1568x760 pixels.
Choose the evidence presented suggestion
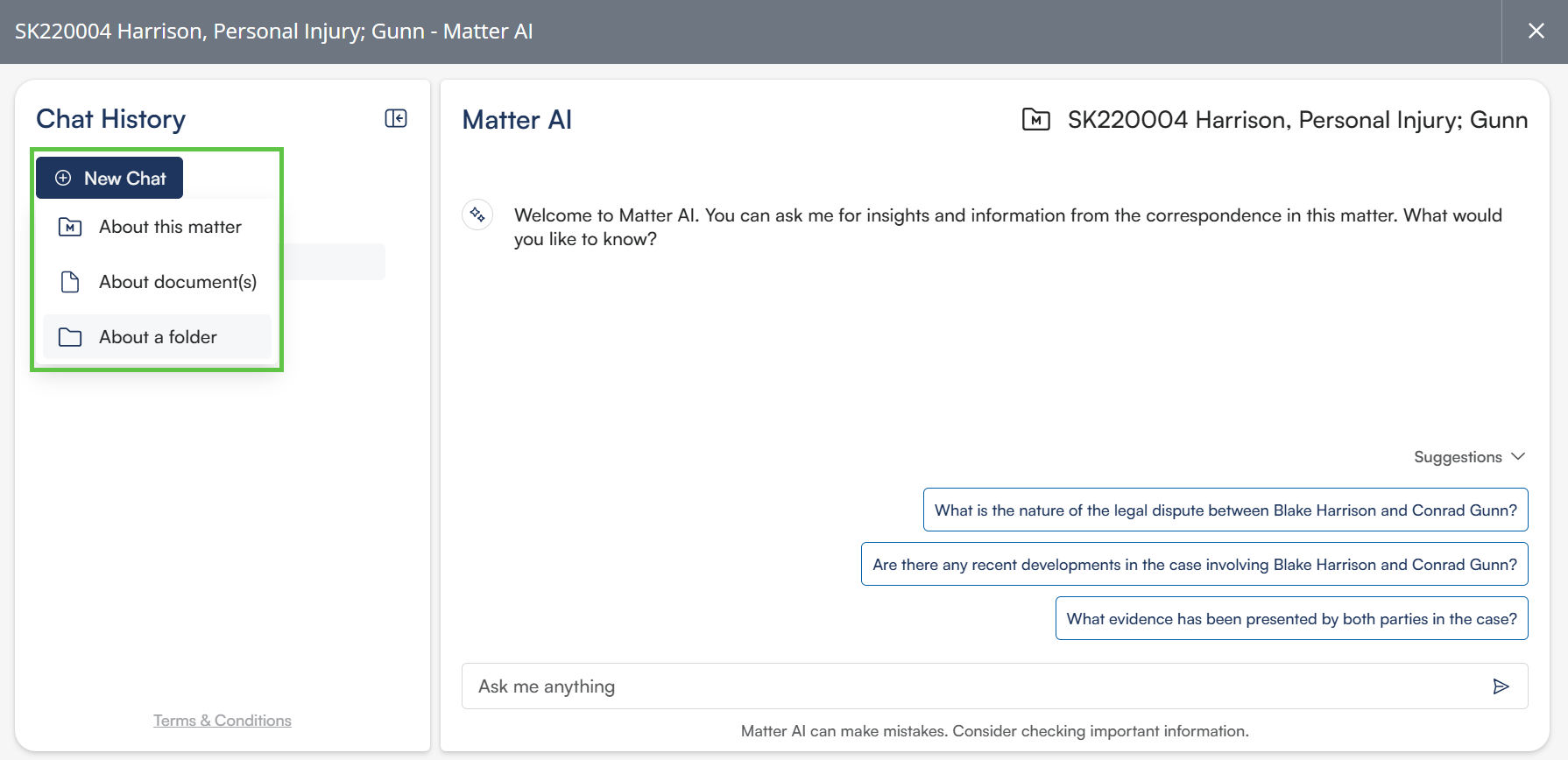coord(1291,619)
